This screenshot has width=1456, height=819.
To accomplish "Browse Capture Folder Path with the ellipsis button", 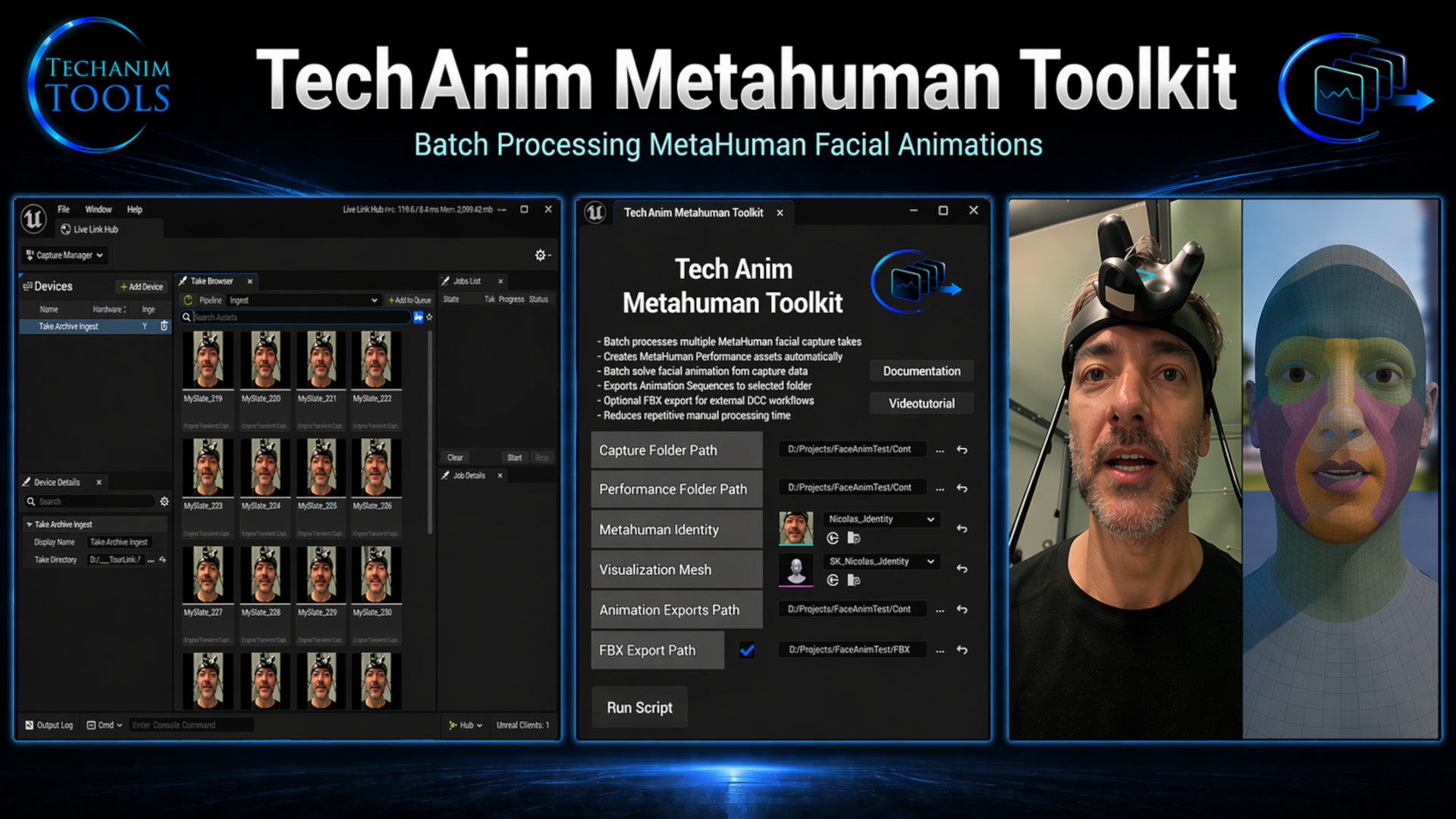I will click(x=940, y=450).
